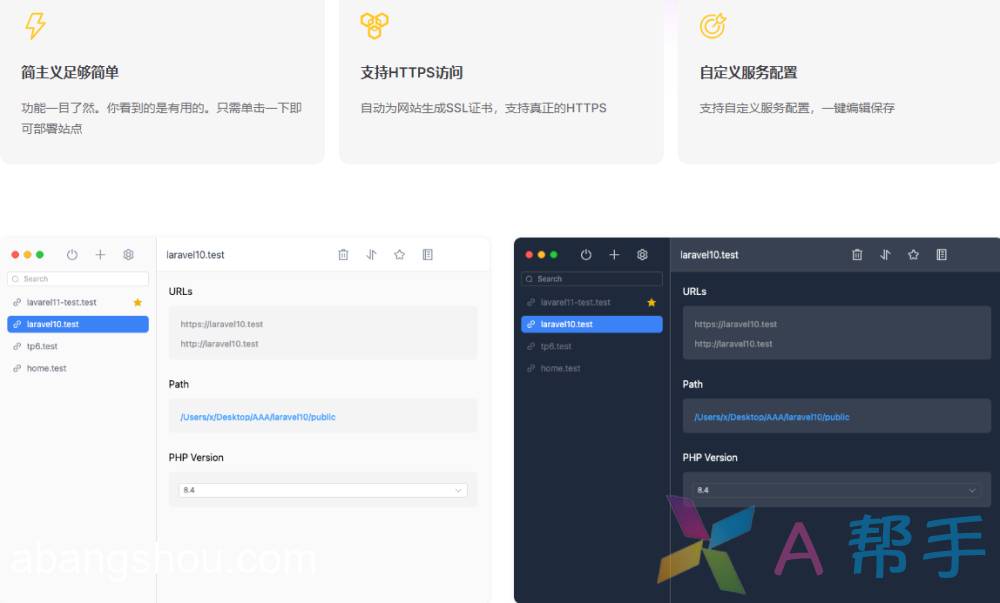Click the power icon in the light-theme window

pyautogui.click(x=72, y=255)
